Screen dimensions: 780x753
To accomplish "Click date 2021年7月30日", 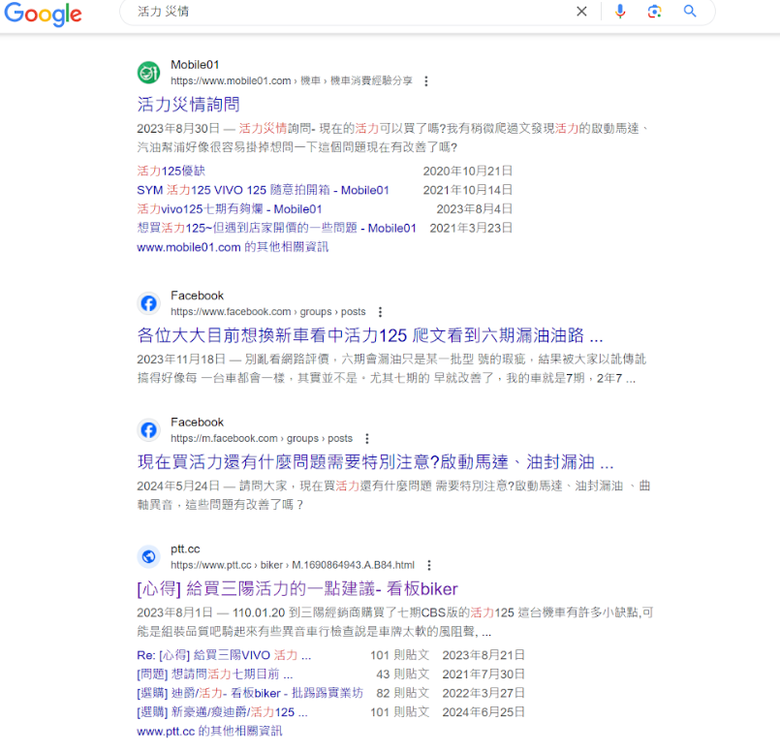I will [483, 674].
